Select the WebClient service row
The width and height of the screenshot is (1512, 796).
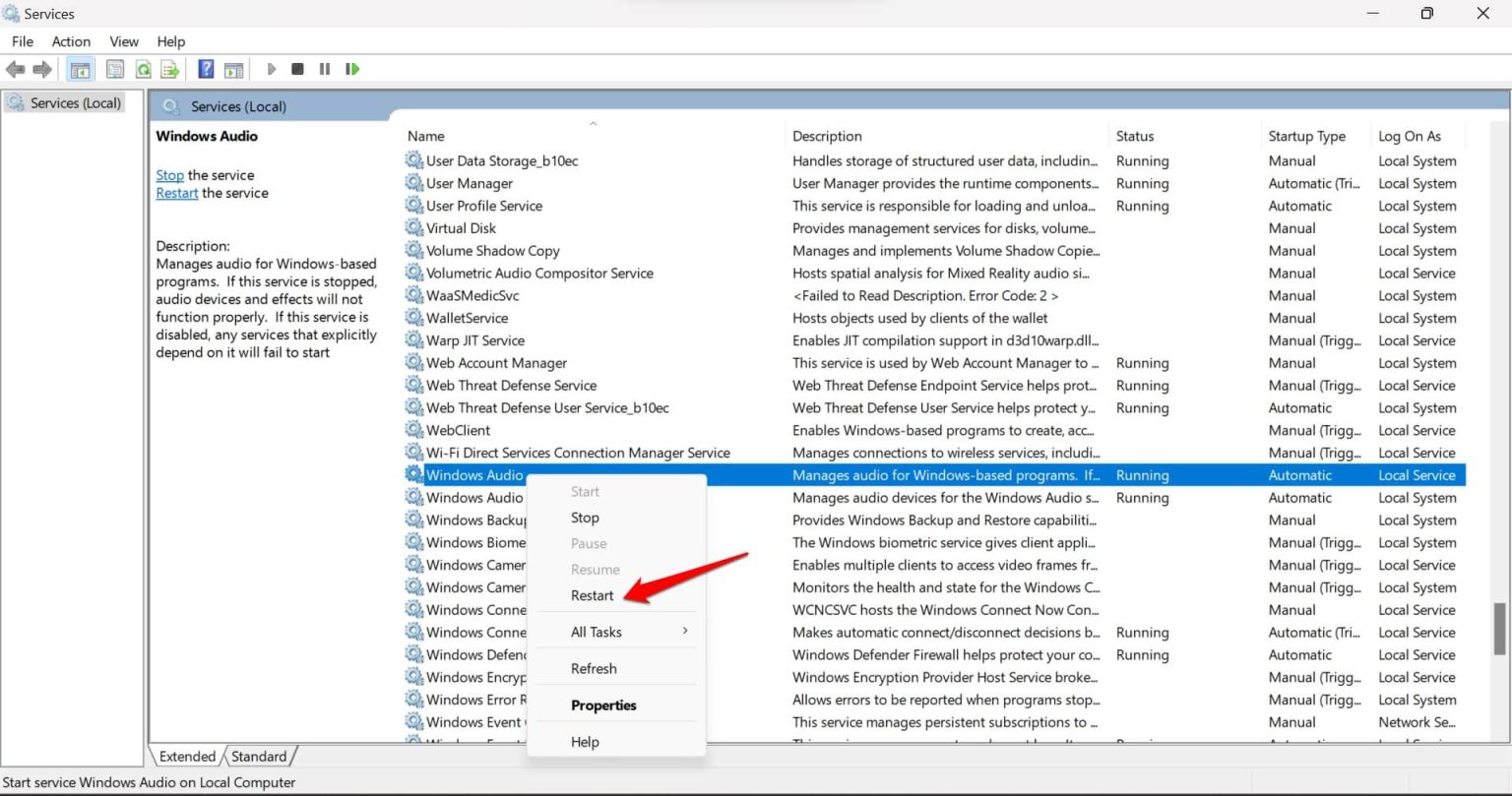(459, 430)
